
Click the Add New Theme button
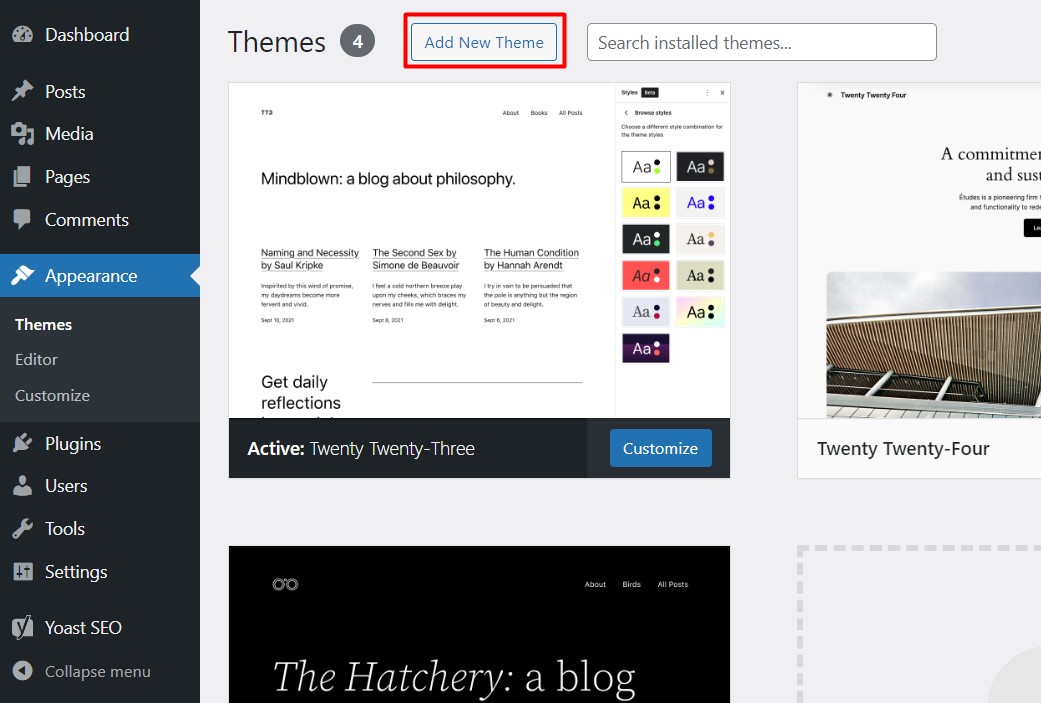[484, 42]
